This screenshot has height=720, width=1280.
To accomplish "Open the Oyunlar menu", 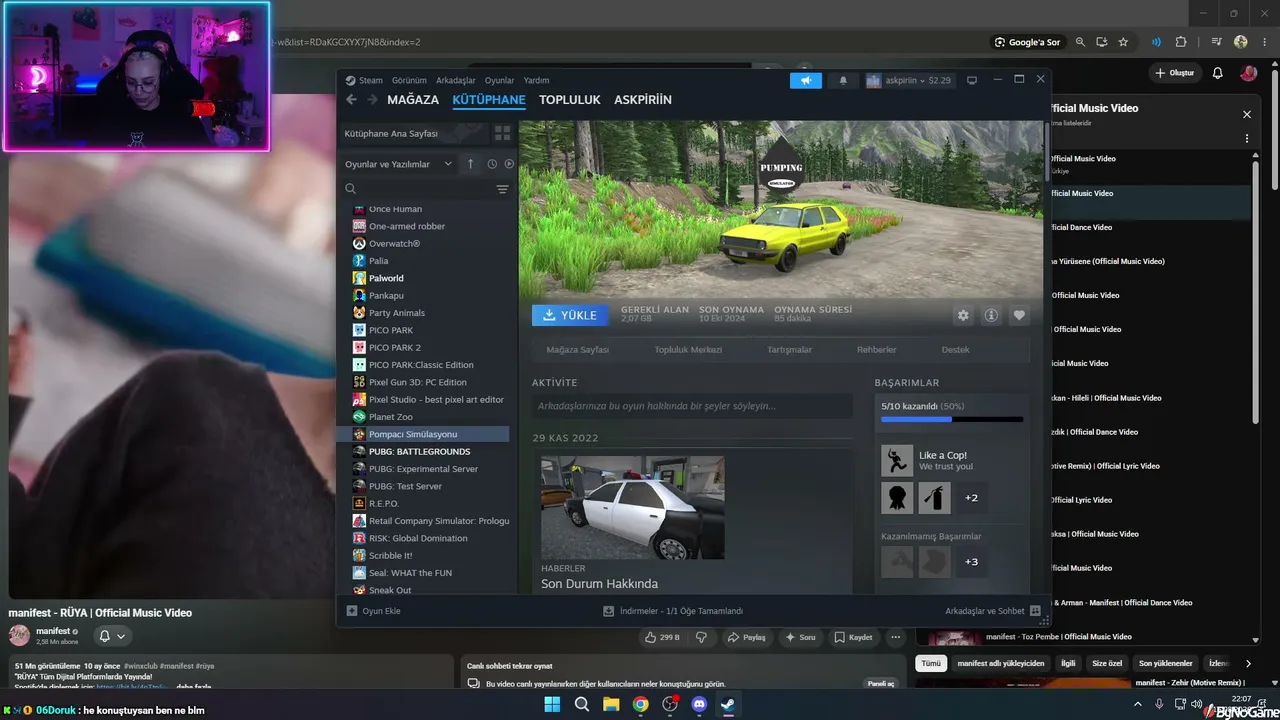I will (x=500, y=80).
